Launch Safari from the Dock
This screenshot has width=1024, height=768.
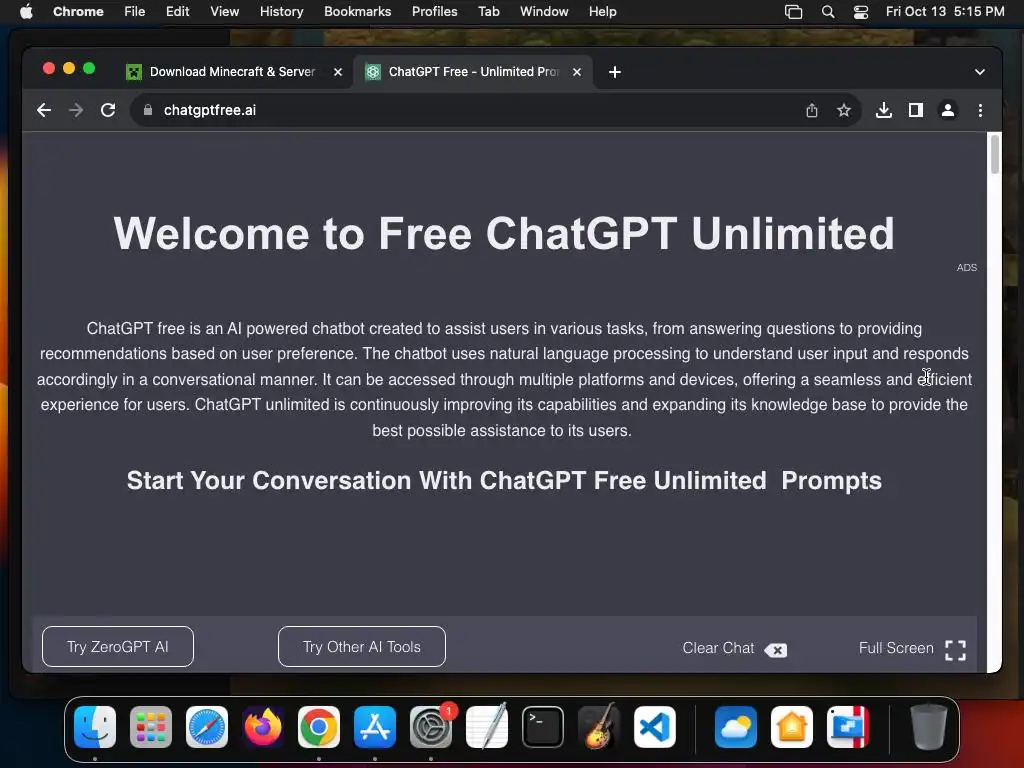(207, 727)
